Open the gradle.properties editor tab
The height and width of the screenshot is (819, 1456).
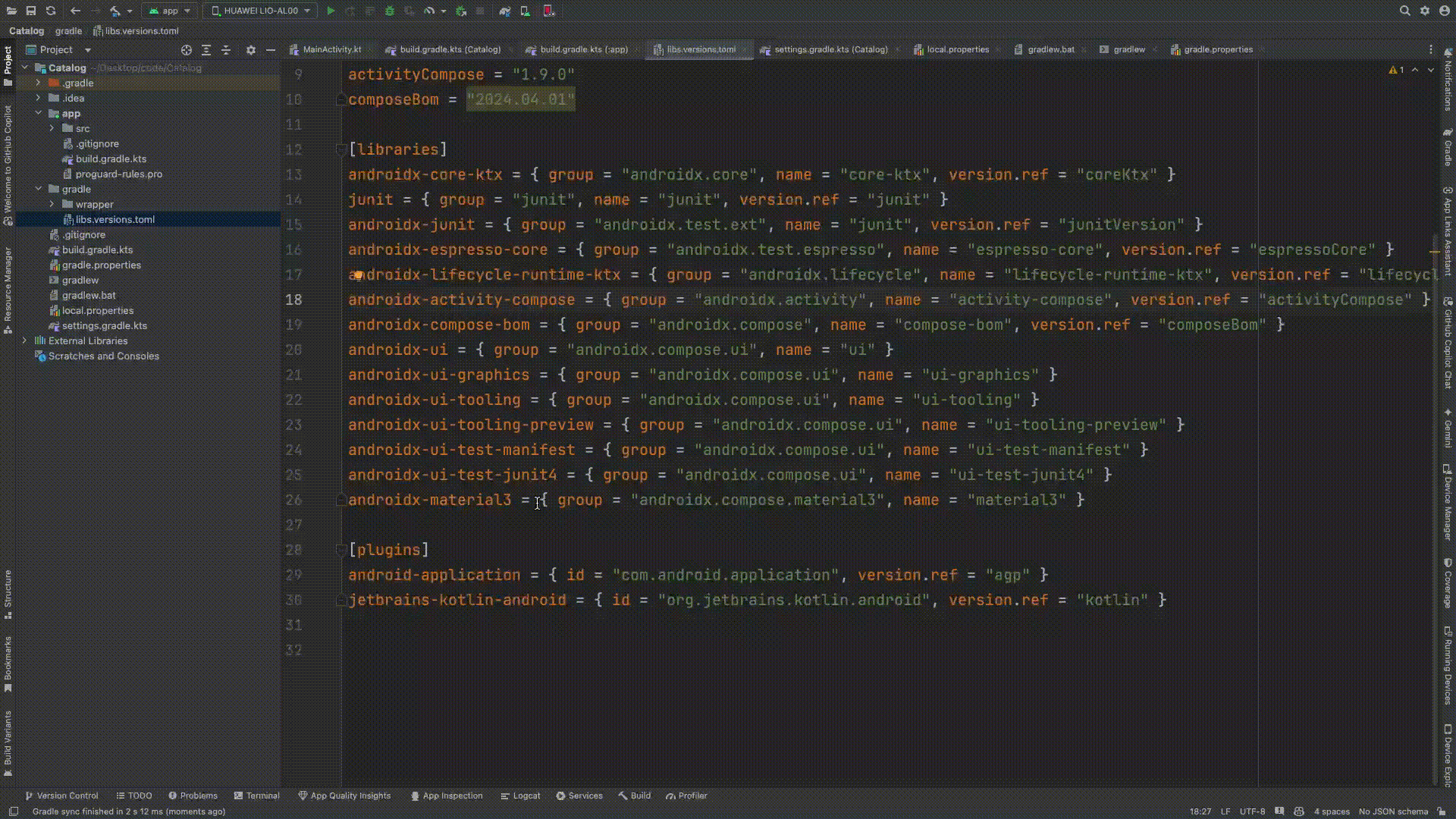tap(1217, 49)
